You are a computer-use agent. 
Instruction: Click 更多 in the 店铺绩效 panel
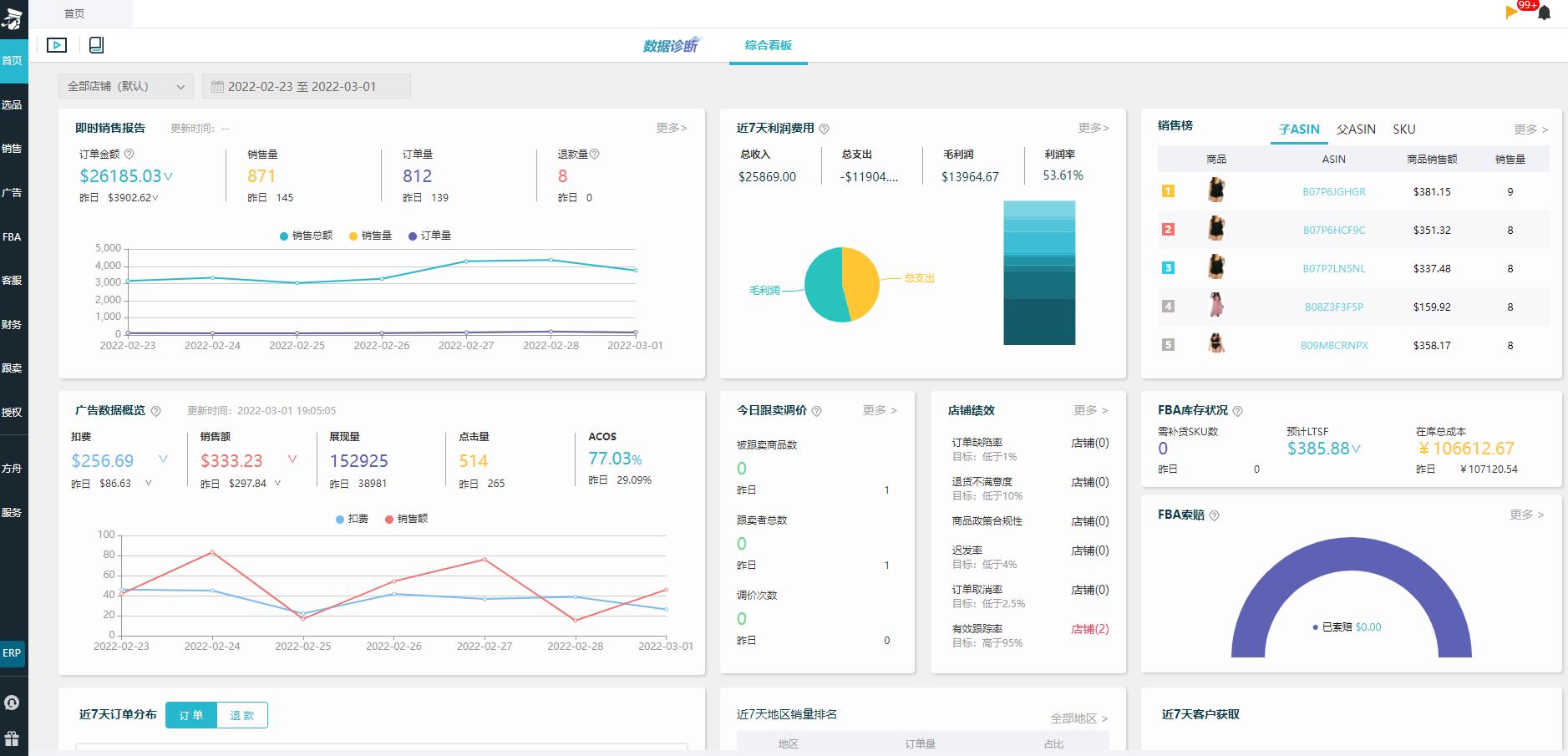[1090, 410]
